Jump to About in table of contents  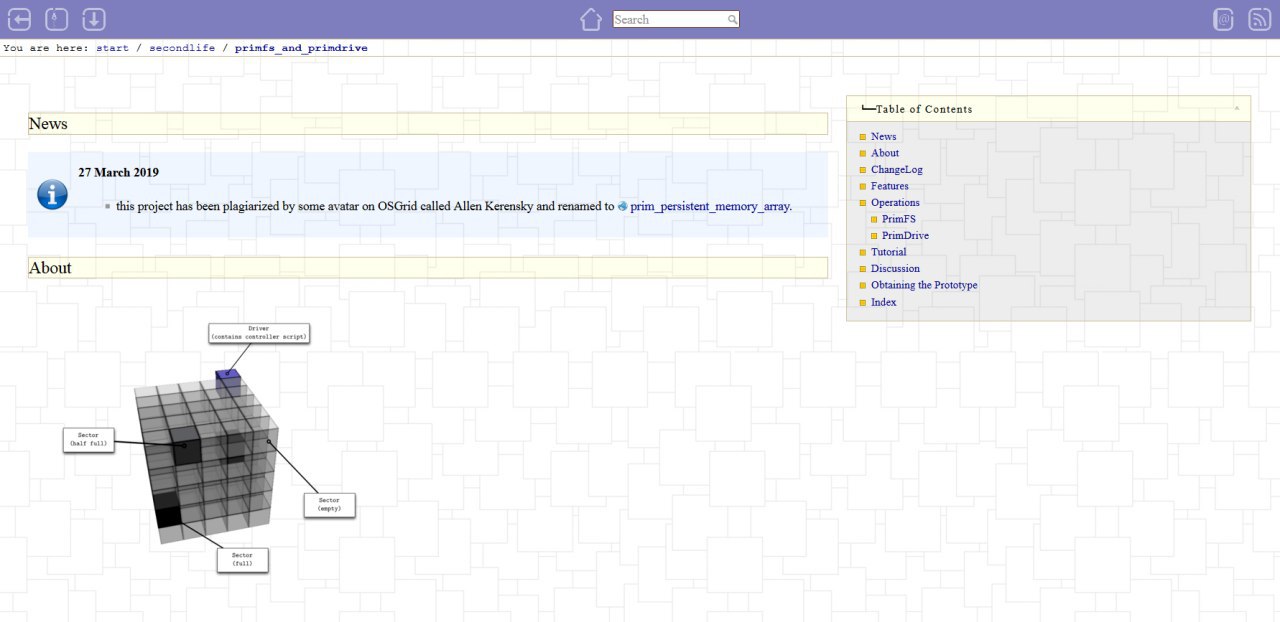pyautogui.click(x=885, y=153)
